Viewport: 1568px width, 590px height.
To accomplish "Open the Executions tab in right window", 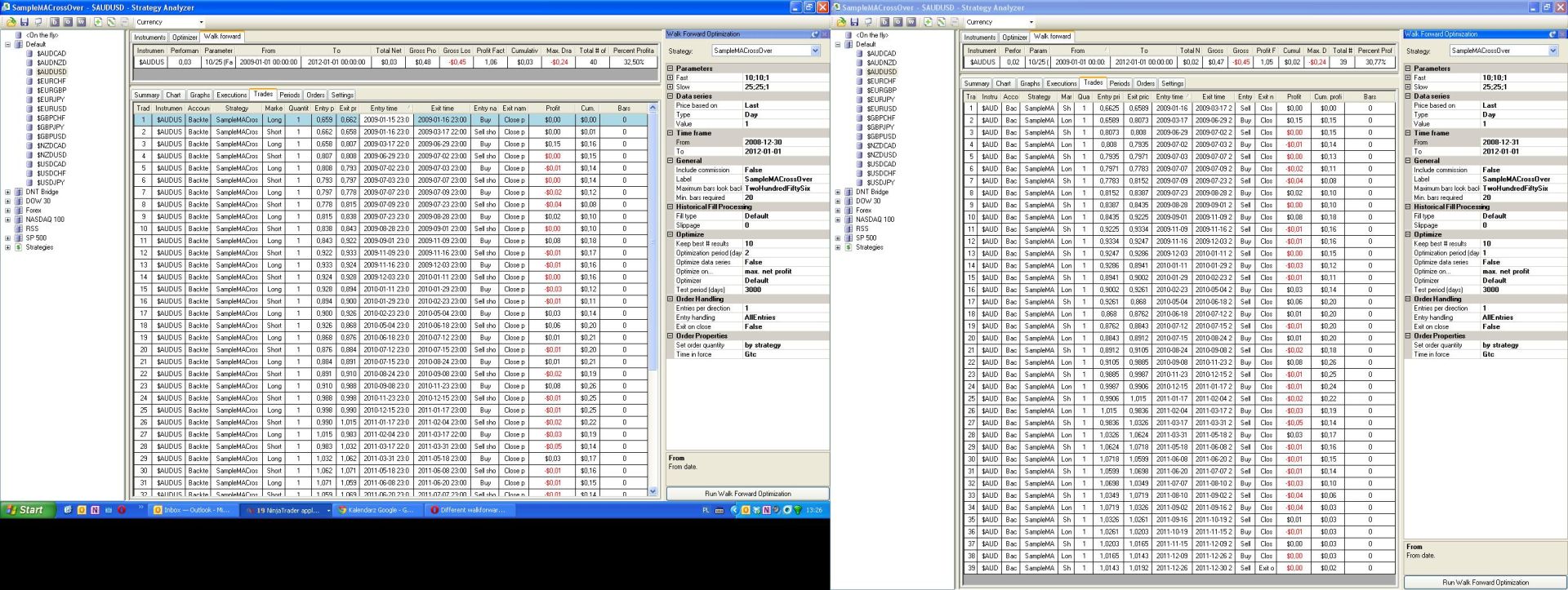I will tap(1062, 84).
